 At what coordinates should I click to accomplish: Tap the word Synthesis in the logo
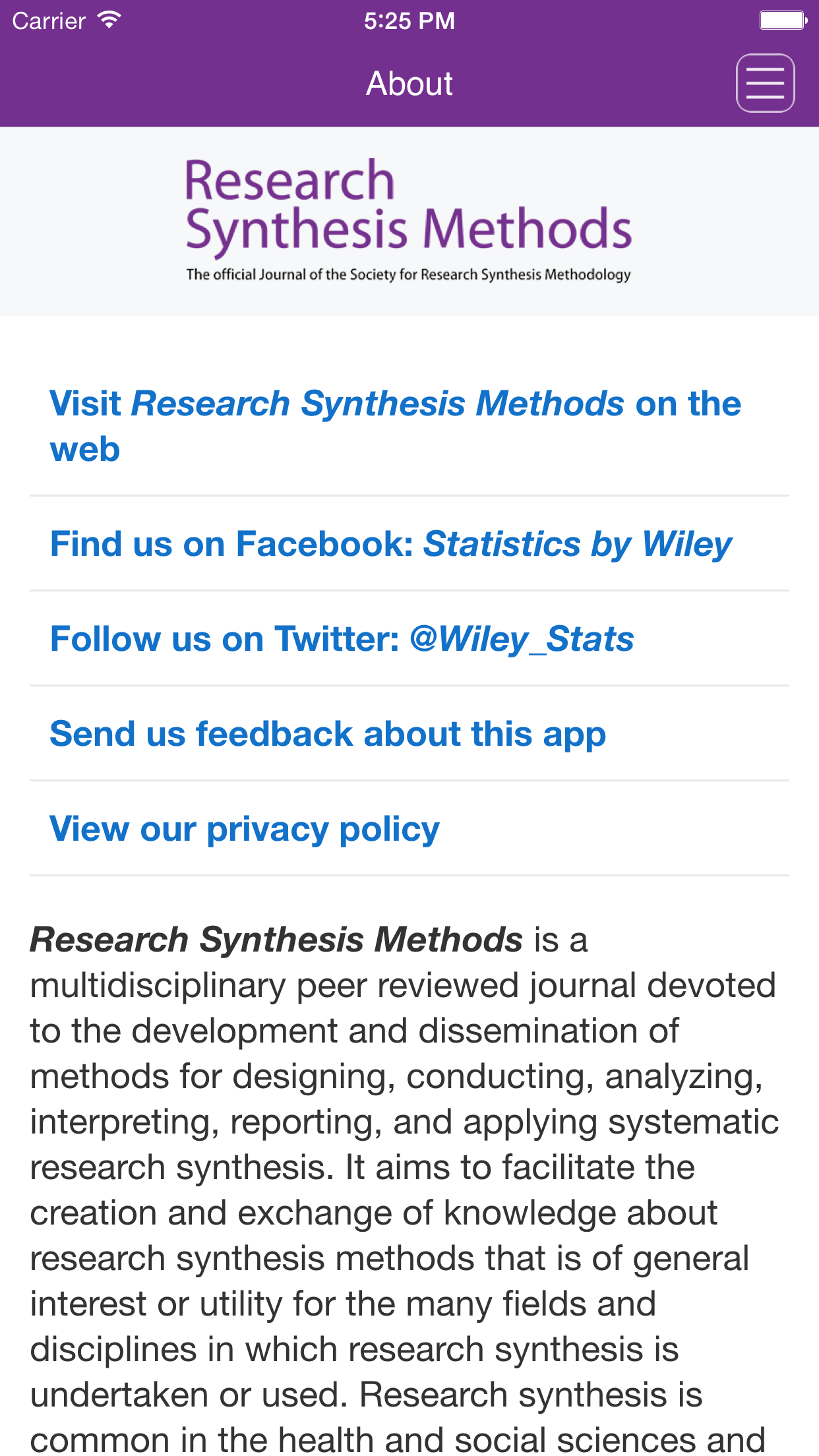point(296,231)
